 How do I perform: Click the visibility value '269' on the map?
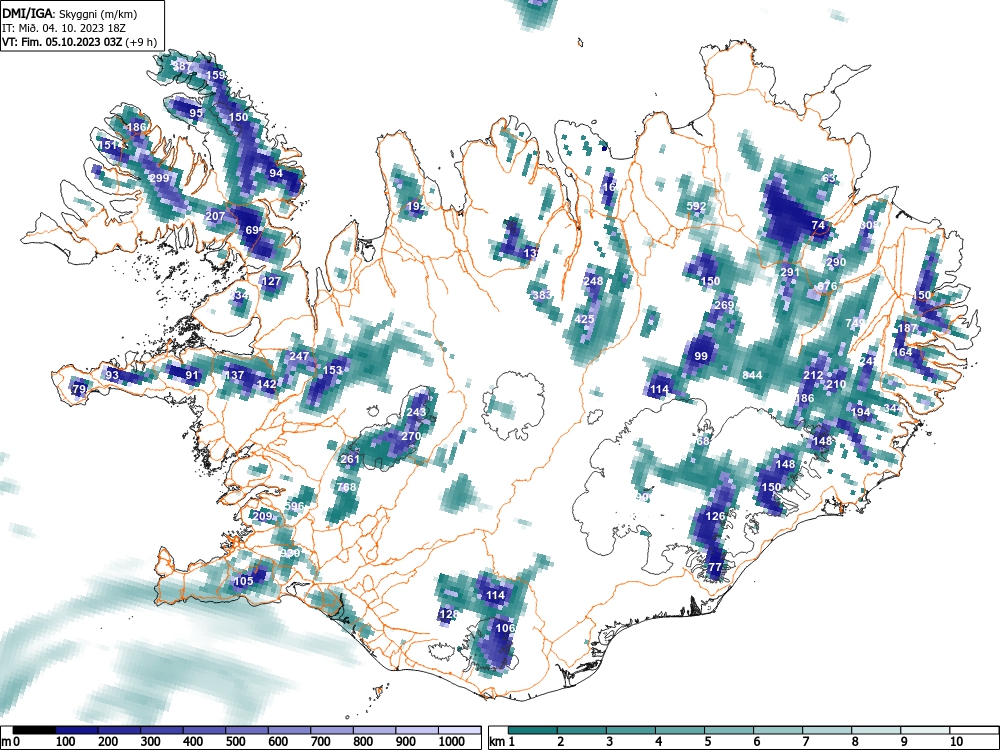click(x=724, y=305)
